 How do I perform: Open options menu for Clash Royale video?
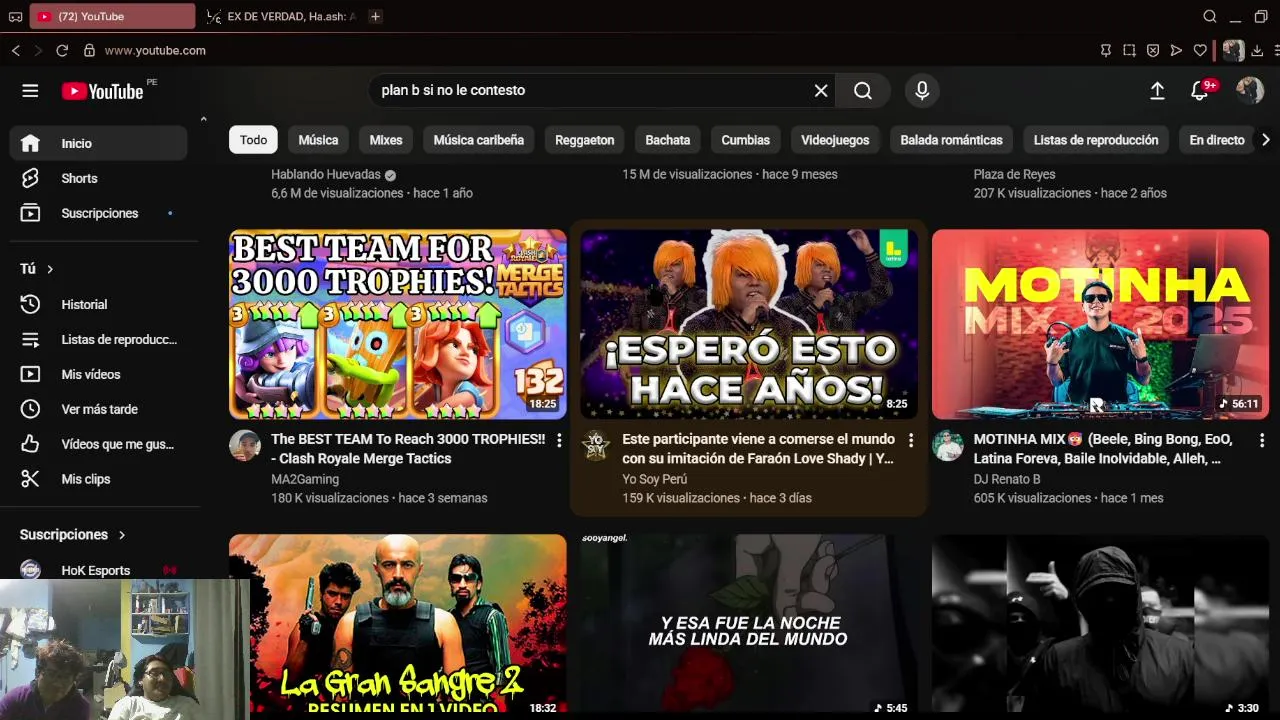559,440
